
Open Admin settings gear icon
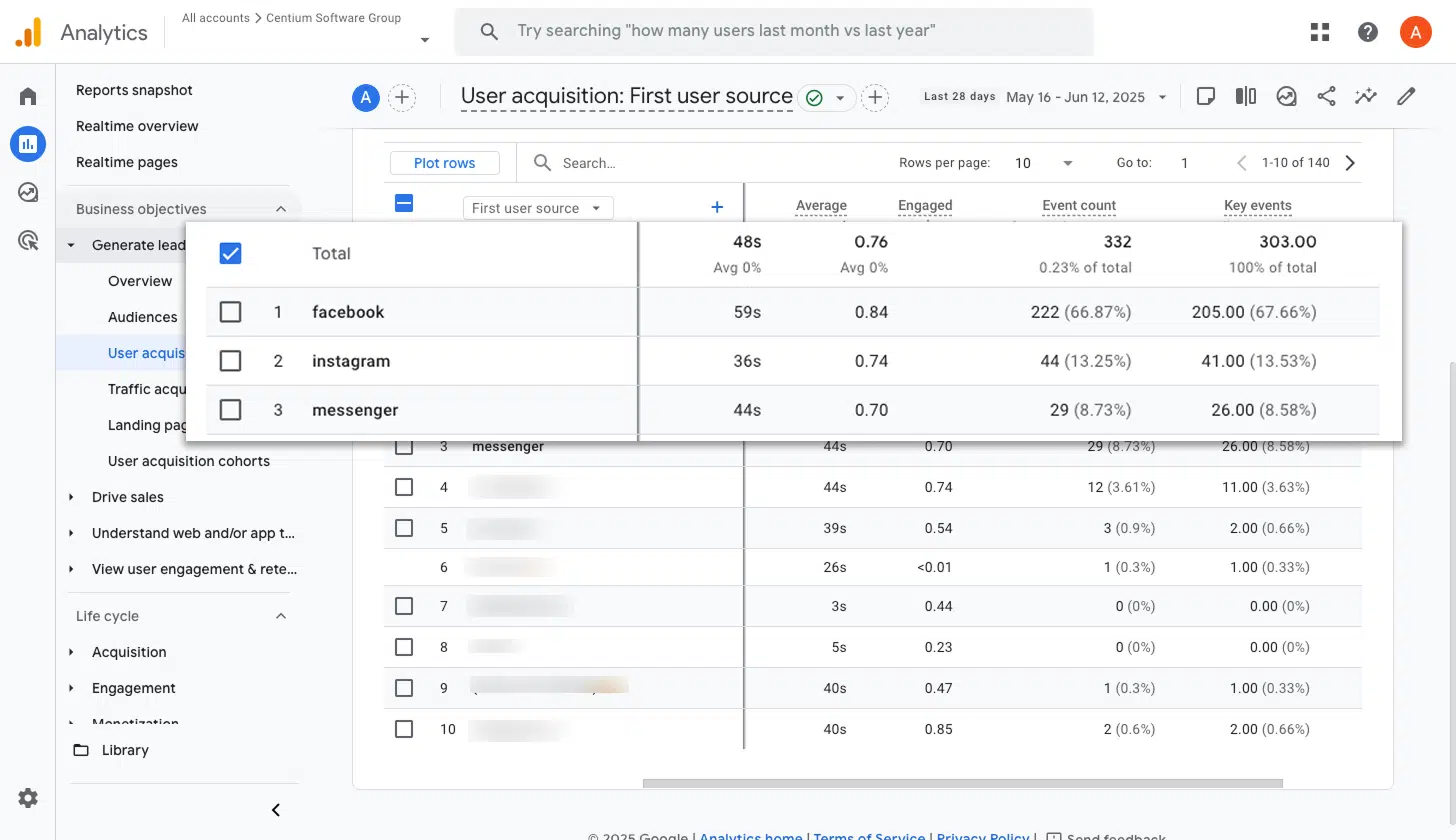[x=28, y=797]
